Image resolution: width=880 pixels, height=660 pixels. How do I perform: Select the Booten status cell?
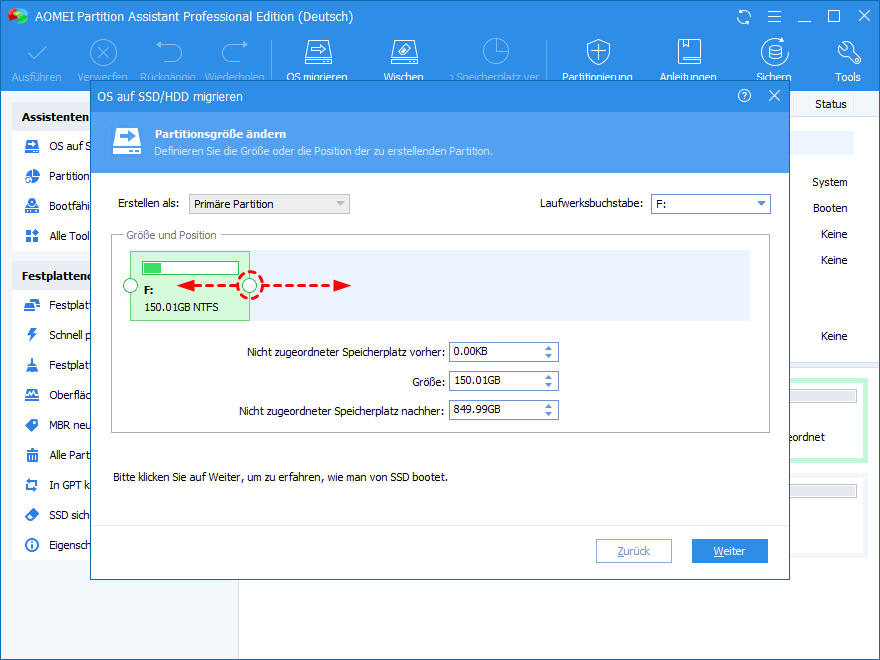(830, 208)
